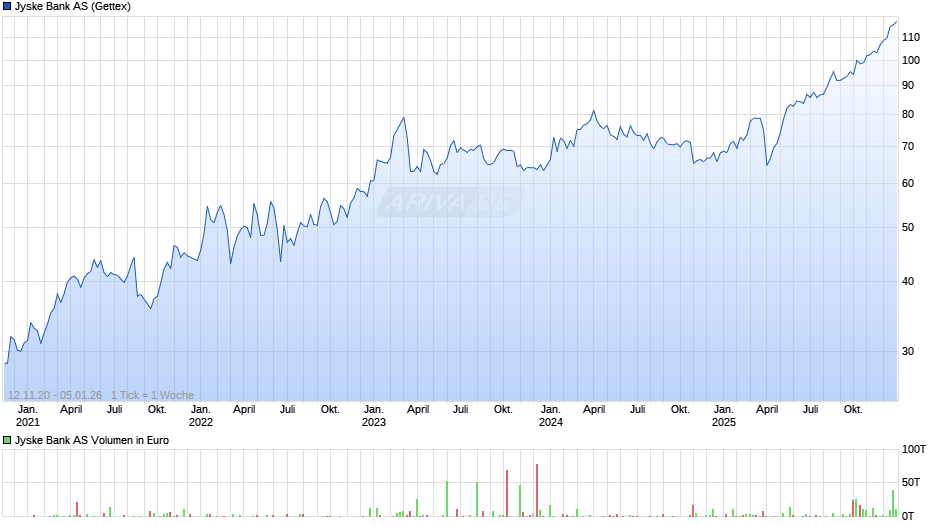Viewport: 940px width, 526px height.
Task: Click the 'Jyske Bank AS Volumen in Euro' label
Action: 92,440
